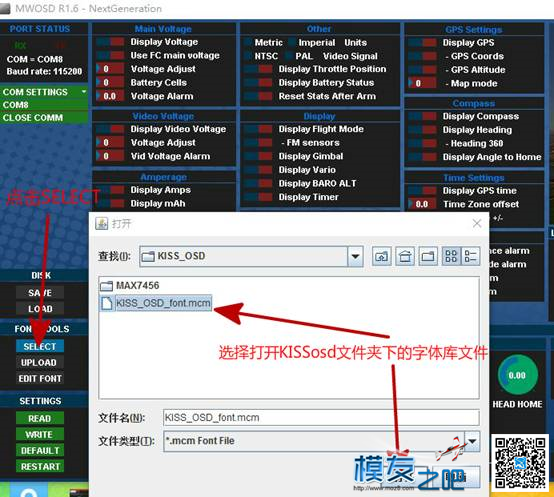Adjust Battery Cells value
This screenshot has width=554, height=497.
[110, 83]
